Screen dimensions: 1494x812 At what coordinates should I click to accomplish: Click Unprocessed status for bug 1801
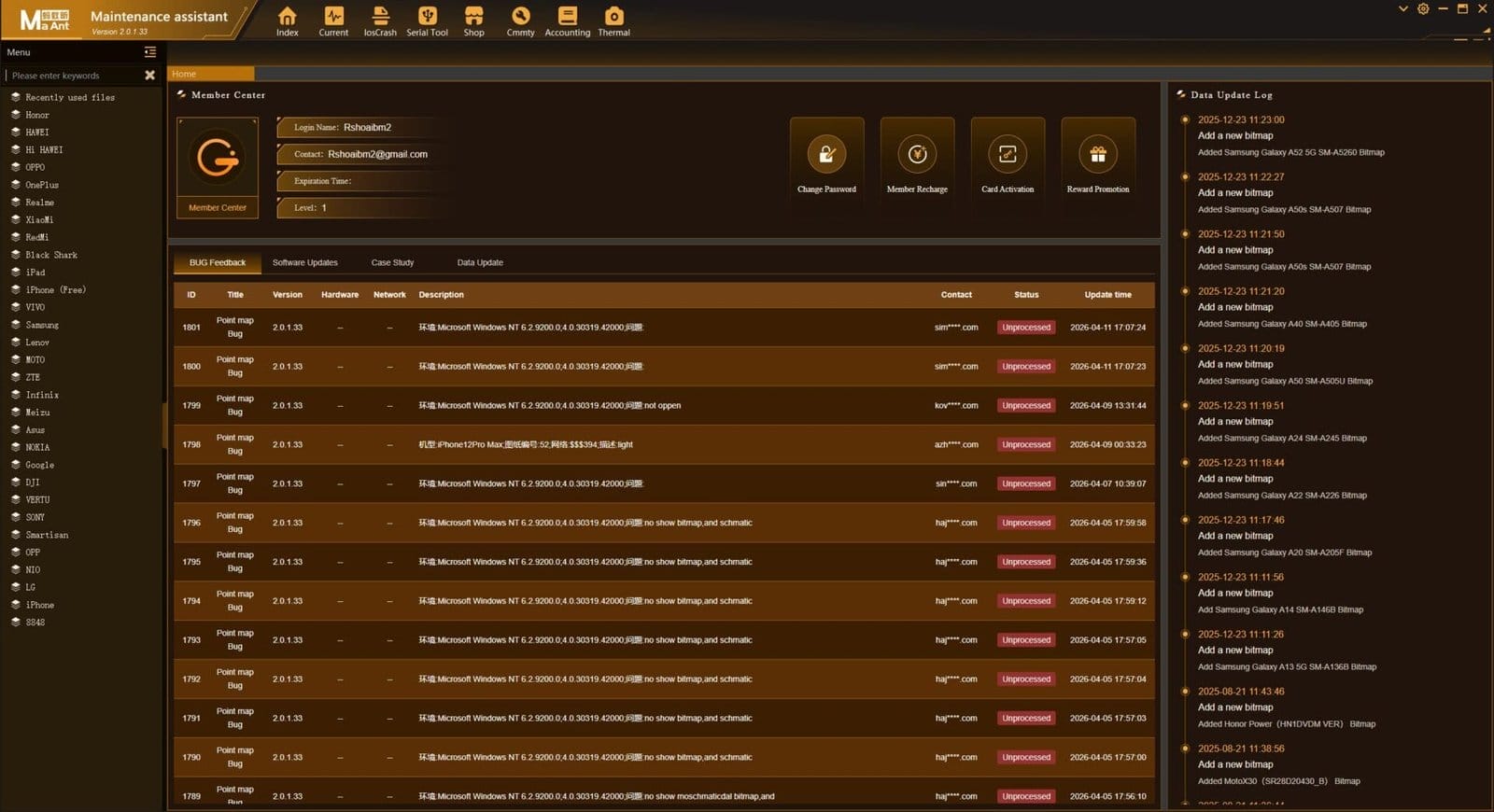coord(1026,328)
